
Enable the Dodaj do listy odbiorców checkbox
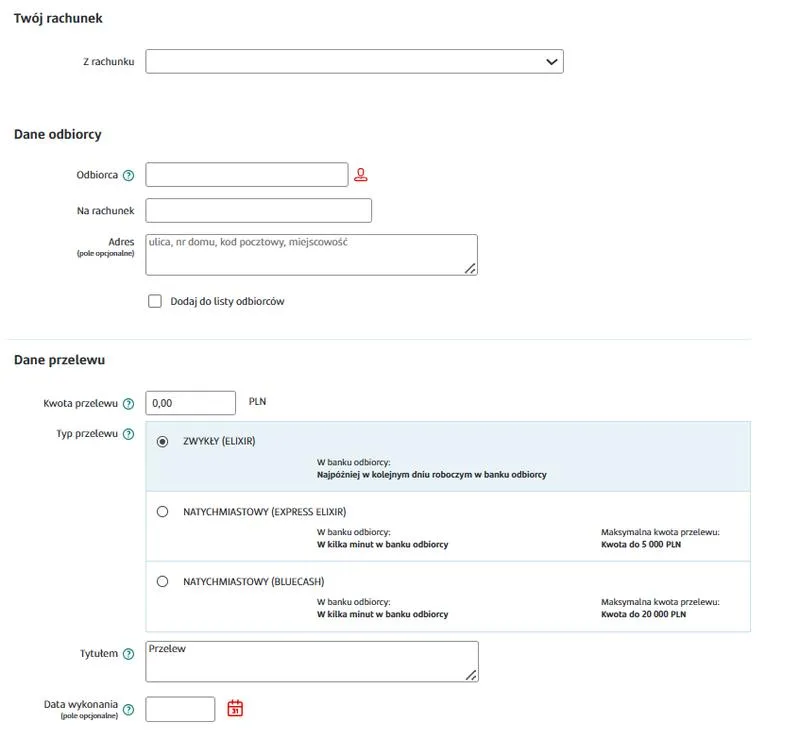point(155,300)
